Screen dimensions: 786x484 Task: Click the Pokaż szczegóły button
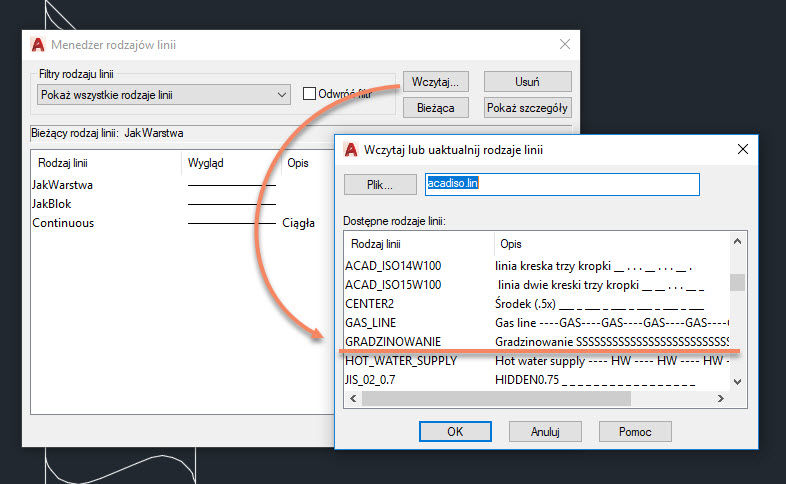click(x=527, y=108)
